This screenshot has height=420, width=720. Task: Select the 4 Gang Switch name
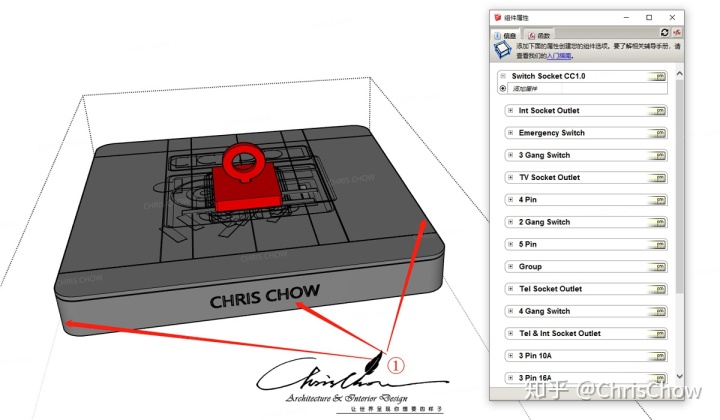pyautogui.click(x=544, y=311)
